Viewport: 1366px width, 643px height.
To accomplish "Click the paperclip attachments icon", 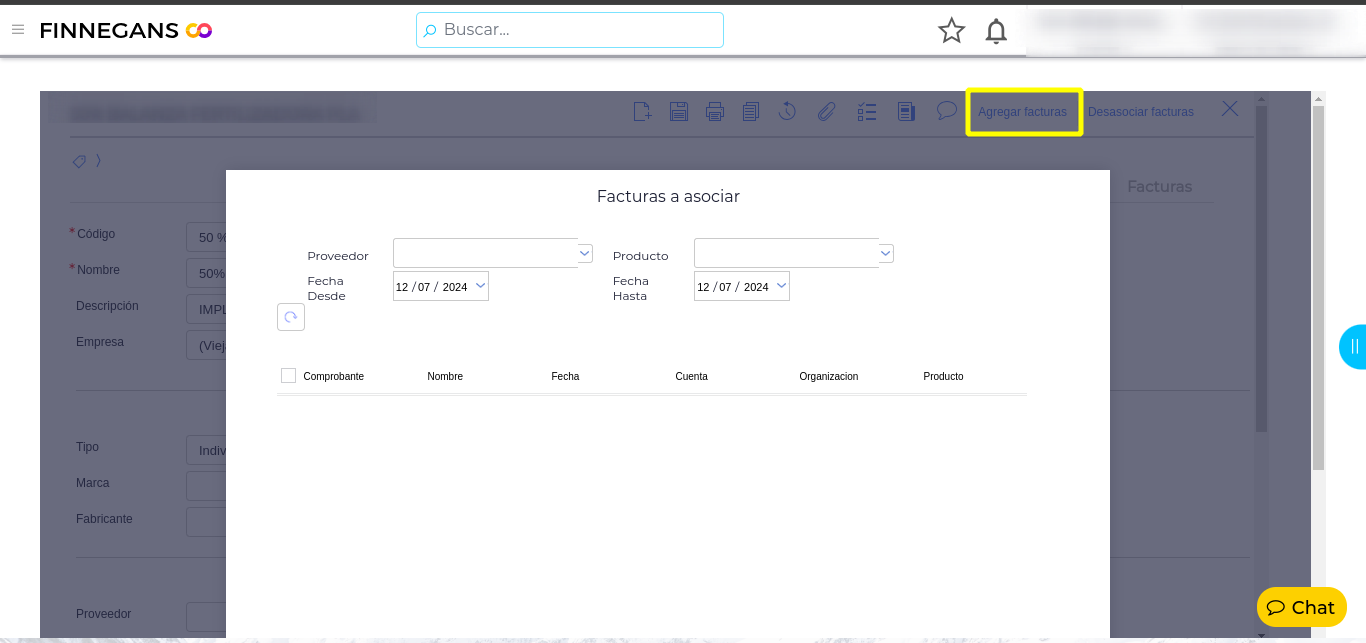I will pos(826,111).
